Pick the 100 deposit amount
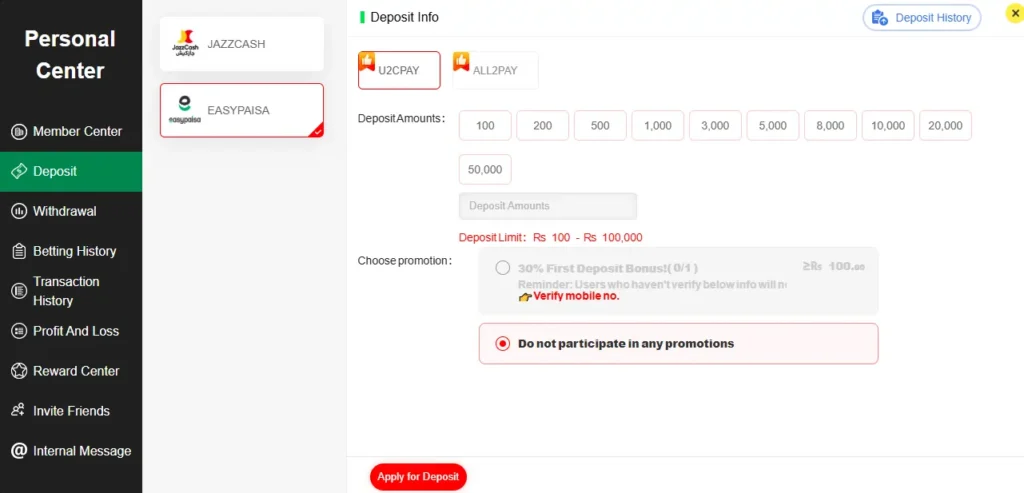 (485, 125)
